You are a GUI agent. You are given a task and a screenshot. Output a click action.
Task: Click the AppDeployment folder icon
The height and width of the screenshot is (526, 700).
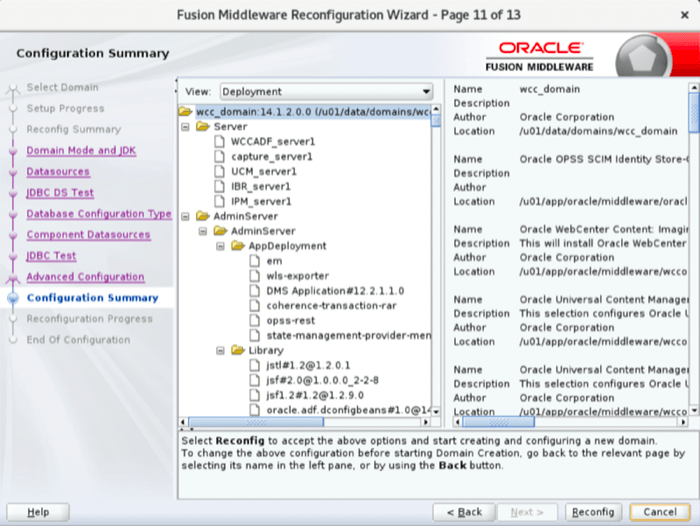coord(238,246)
